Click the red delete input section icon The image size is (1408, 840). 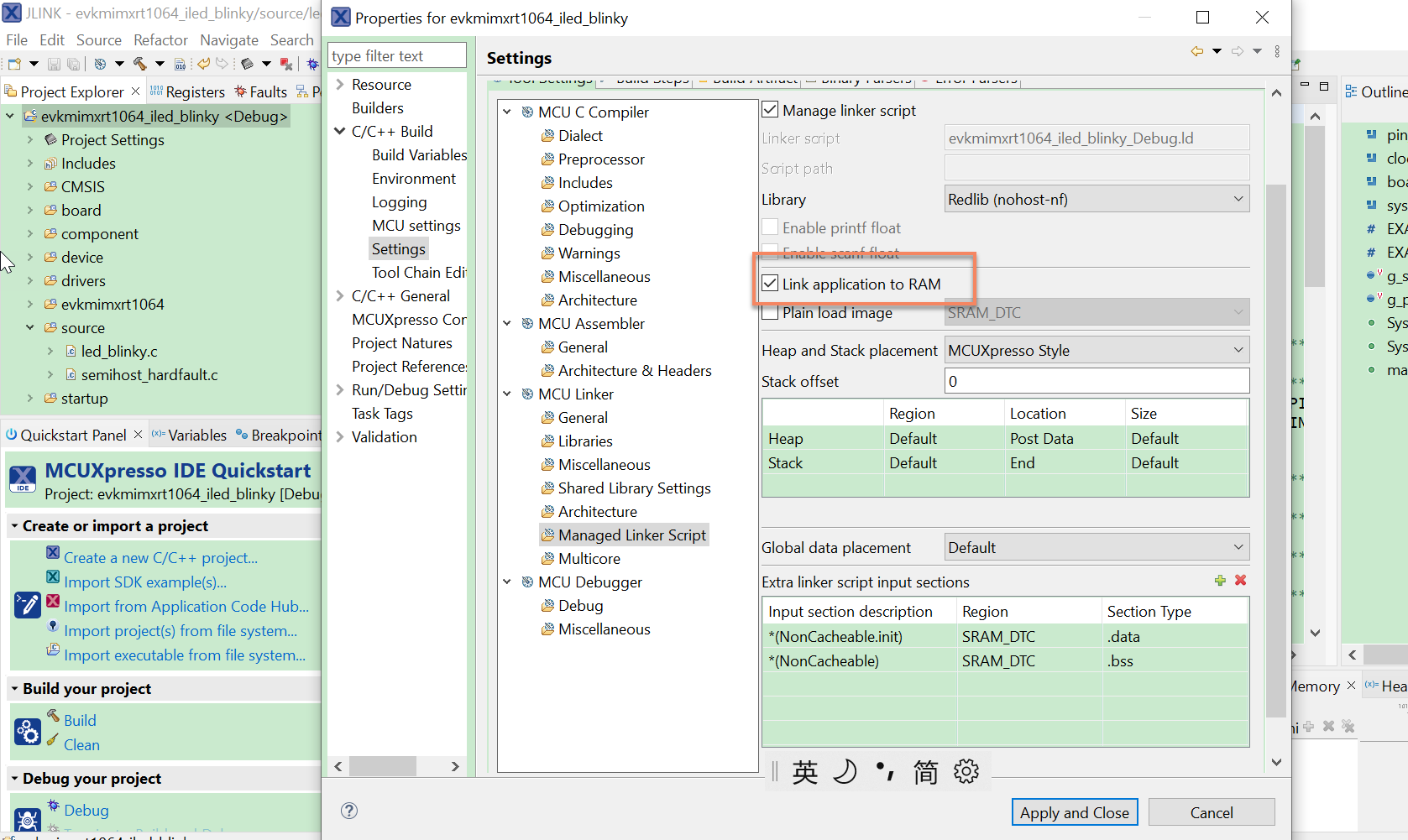pyautogui.click(x=1241, y=580)
